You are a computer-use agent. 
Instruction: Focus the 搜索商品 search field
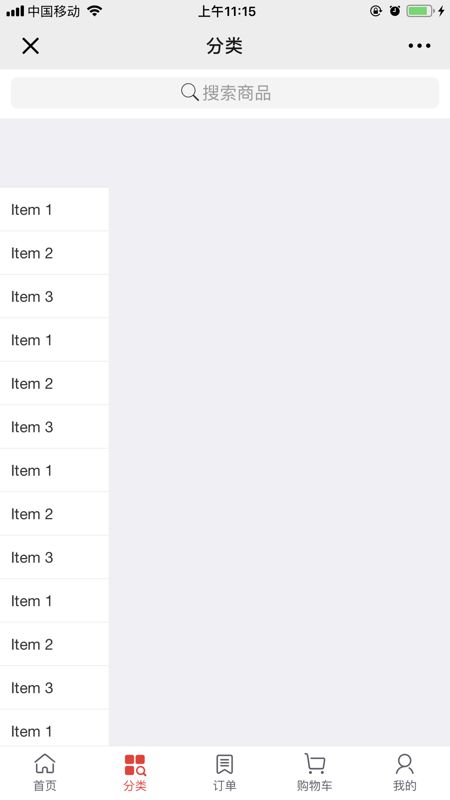[225, 93]
